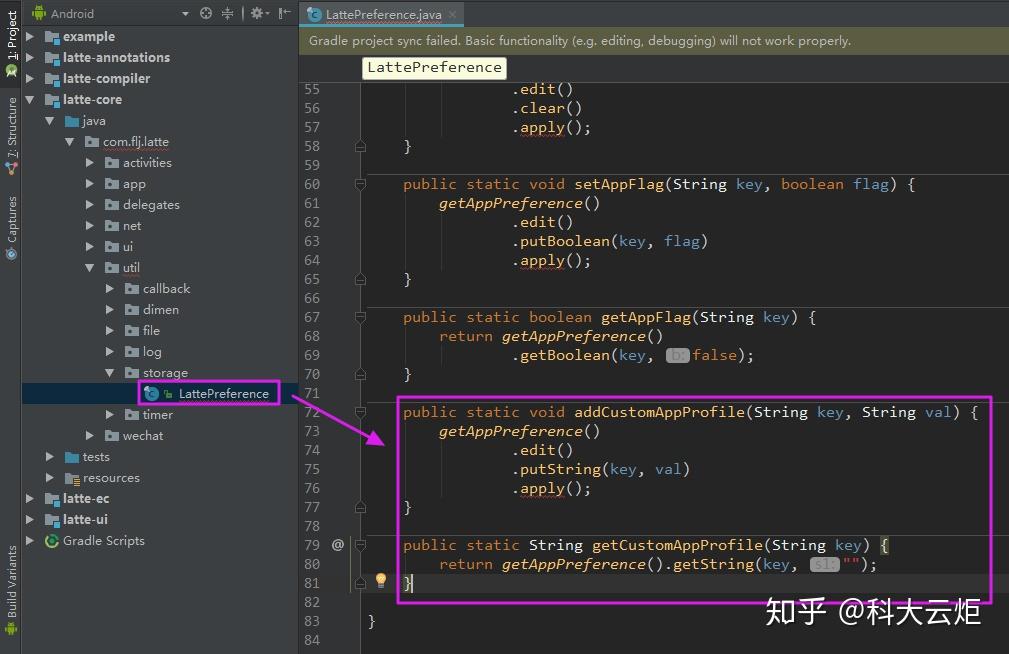Collapse the latte-core module
This screenshot has height=654, width=1009.
click(x=30, y=100)
